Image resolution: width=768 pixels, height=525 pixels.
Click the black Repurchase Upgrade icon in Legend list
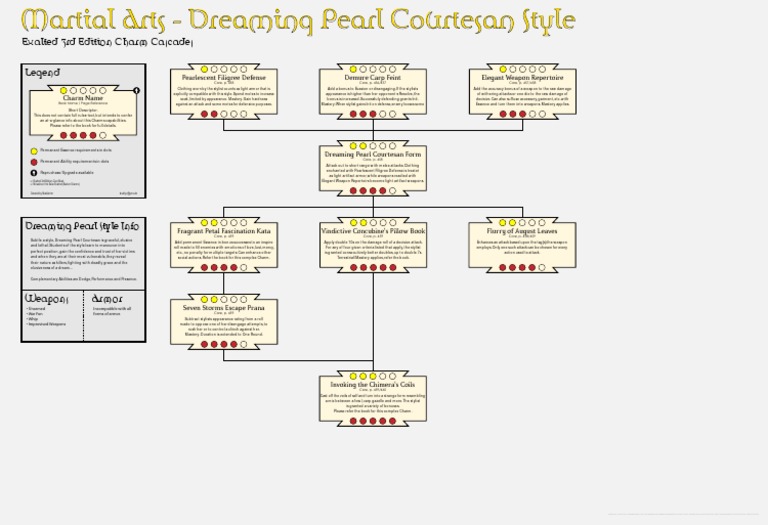point(34,173)
